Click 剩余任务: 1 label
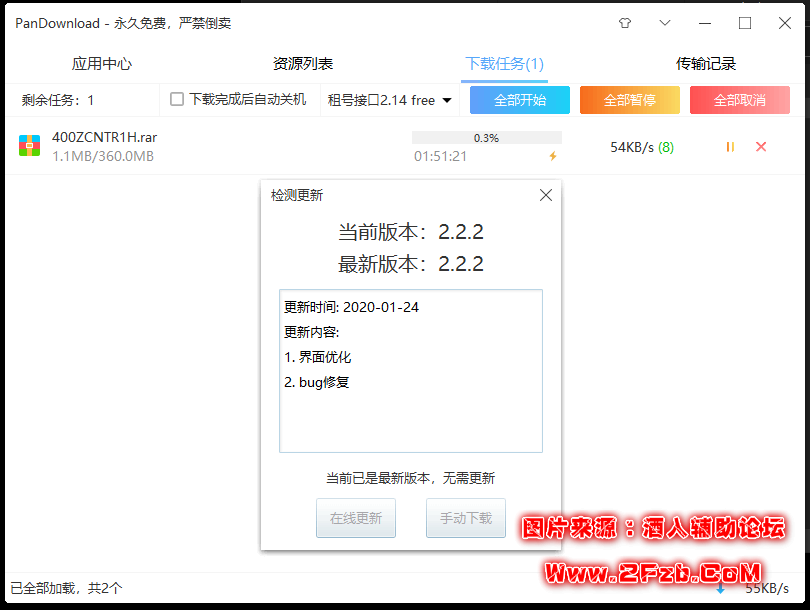This screenshot has height=610, width=810. (x=58, y=100)
